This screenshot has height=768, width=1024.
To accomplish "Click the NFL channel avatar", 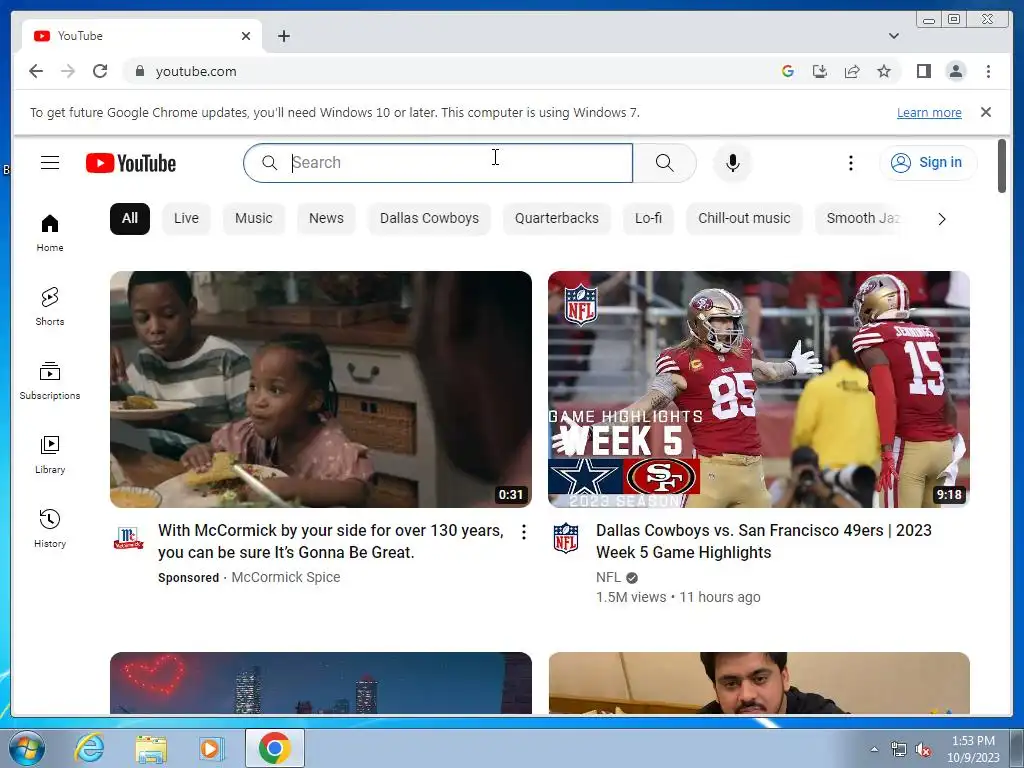I will pos(566,537).
